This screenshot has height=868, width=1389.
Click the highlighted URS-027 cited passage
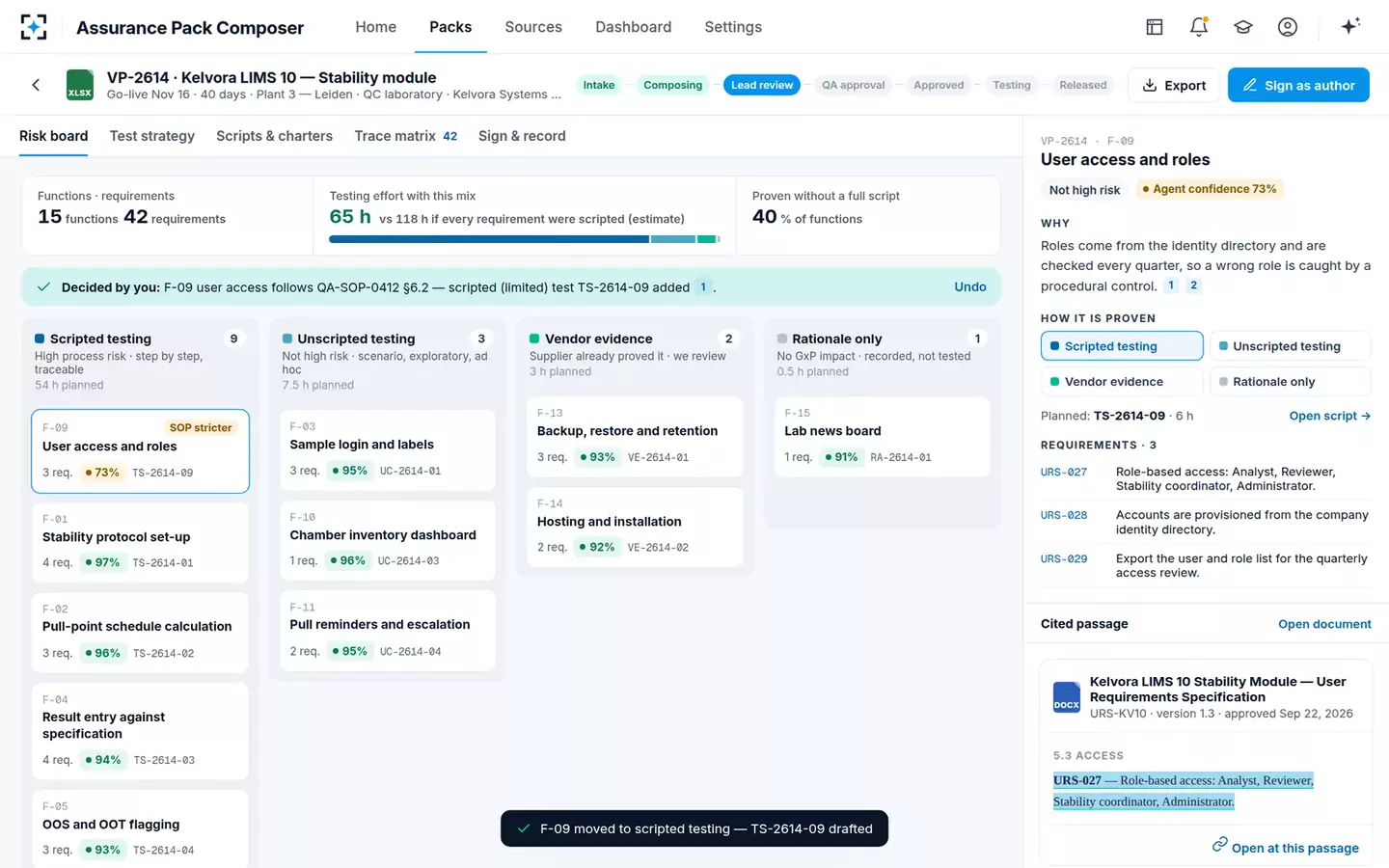(x=1184, y=791)
